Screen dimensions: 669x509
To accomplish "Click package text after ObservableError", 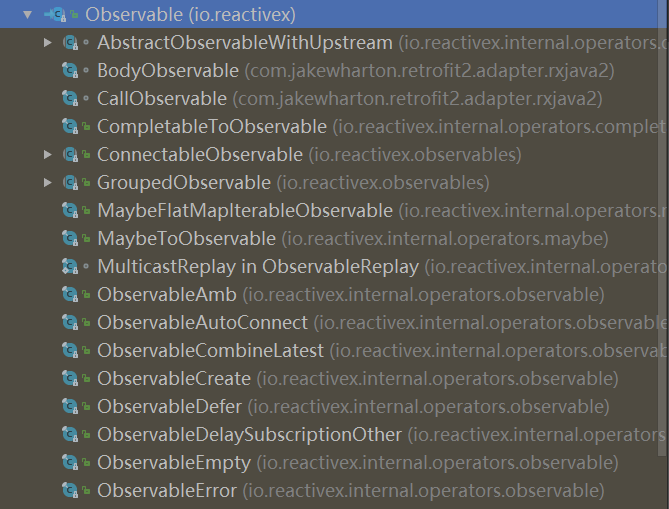I will [423, 491].
